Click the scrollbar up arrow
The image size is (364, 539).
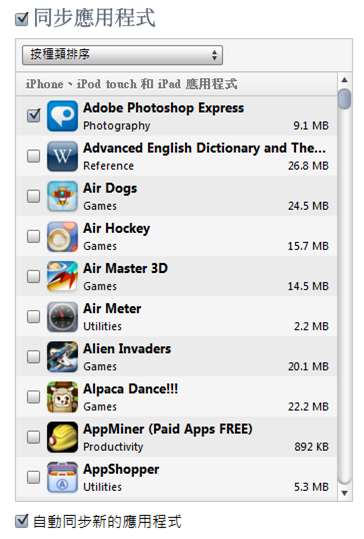344,80
